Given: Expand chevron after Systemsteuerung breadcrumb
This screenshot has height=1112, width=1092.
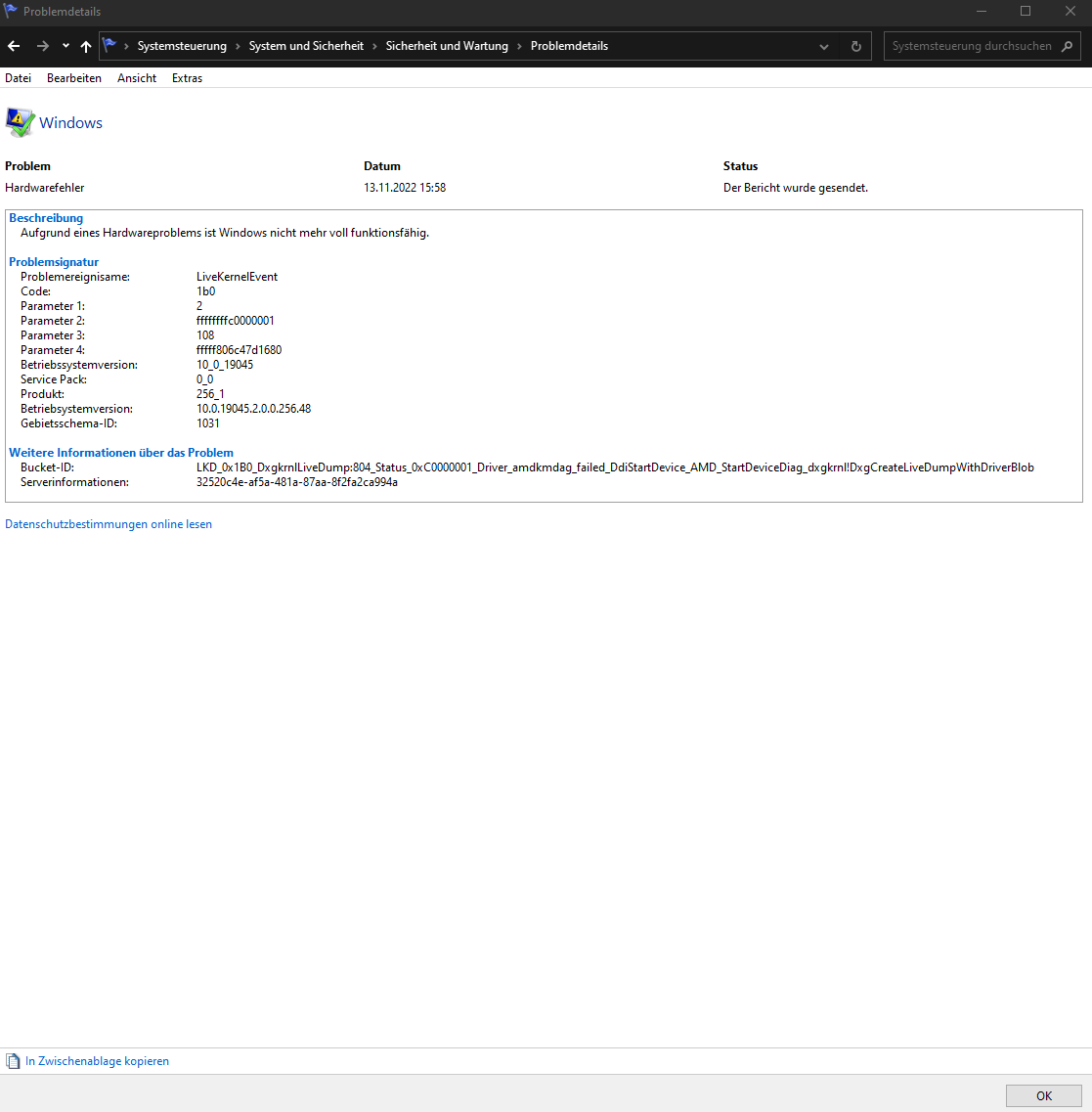Looking at the screenshot, I should (238, 46).
